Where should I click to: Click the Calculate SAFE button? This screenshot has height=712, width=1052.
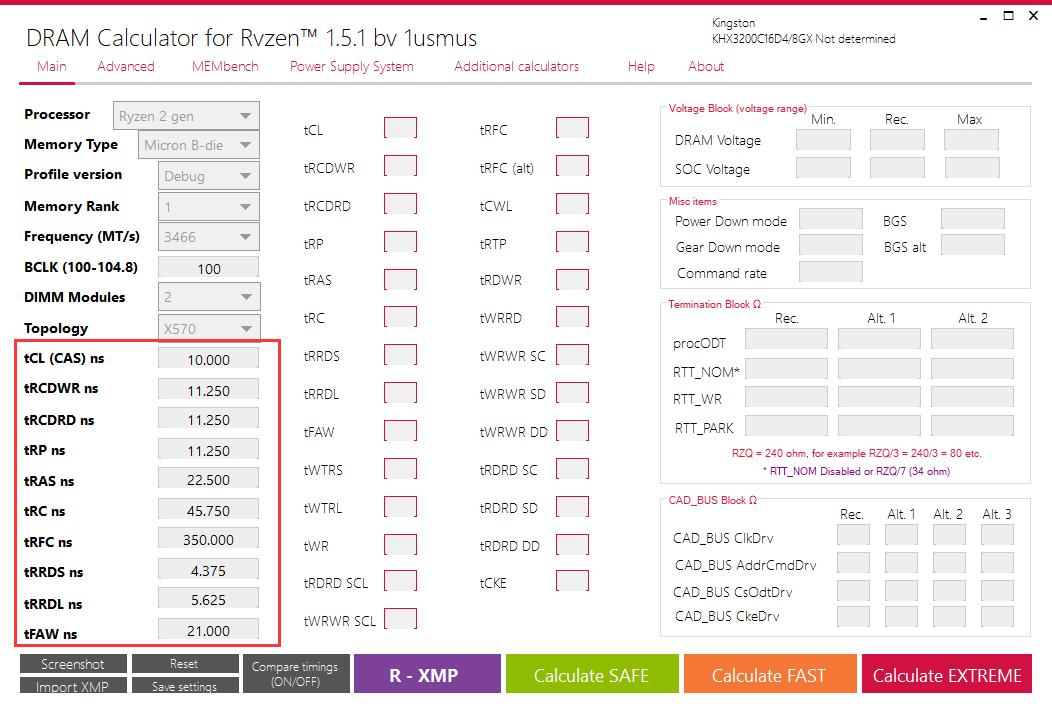591,675
